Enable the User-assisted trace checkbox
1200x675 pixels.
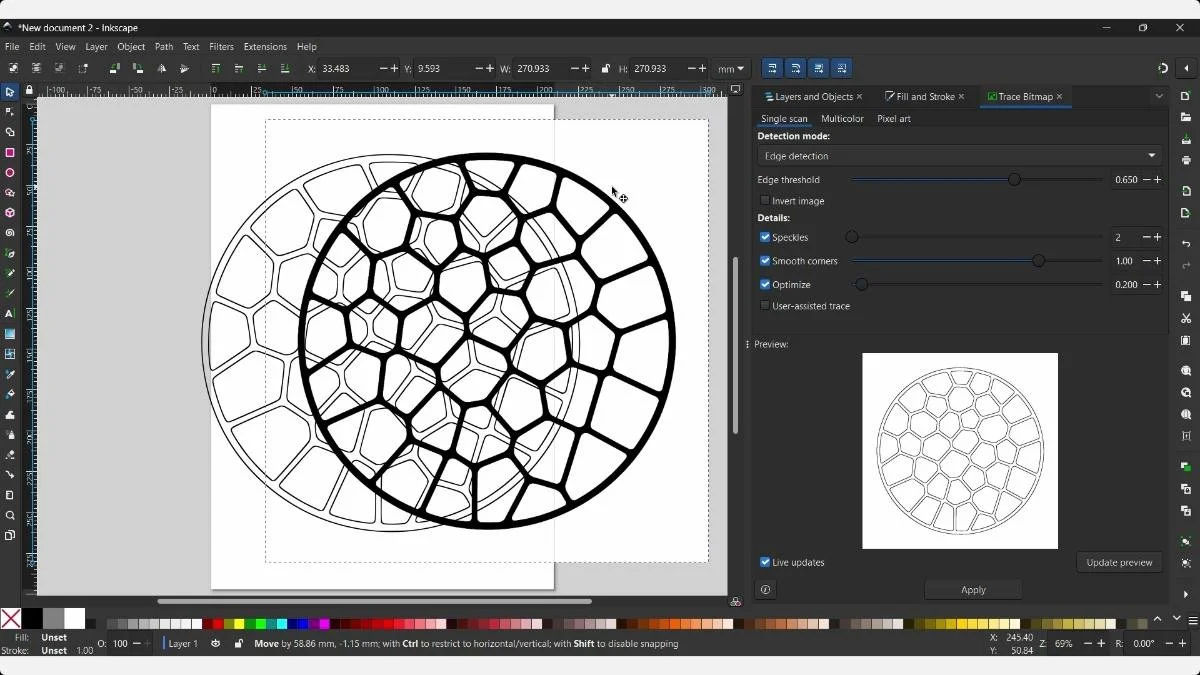click(765, 306)
